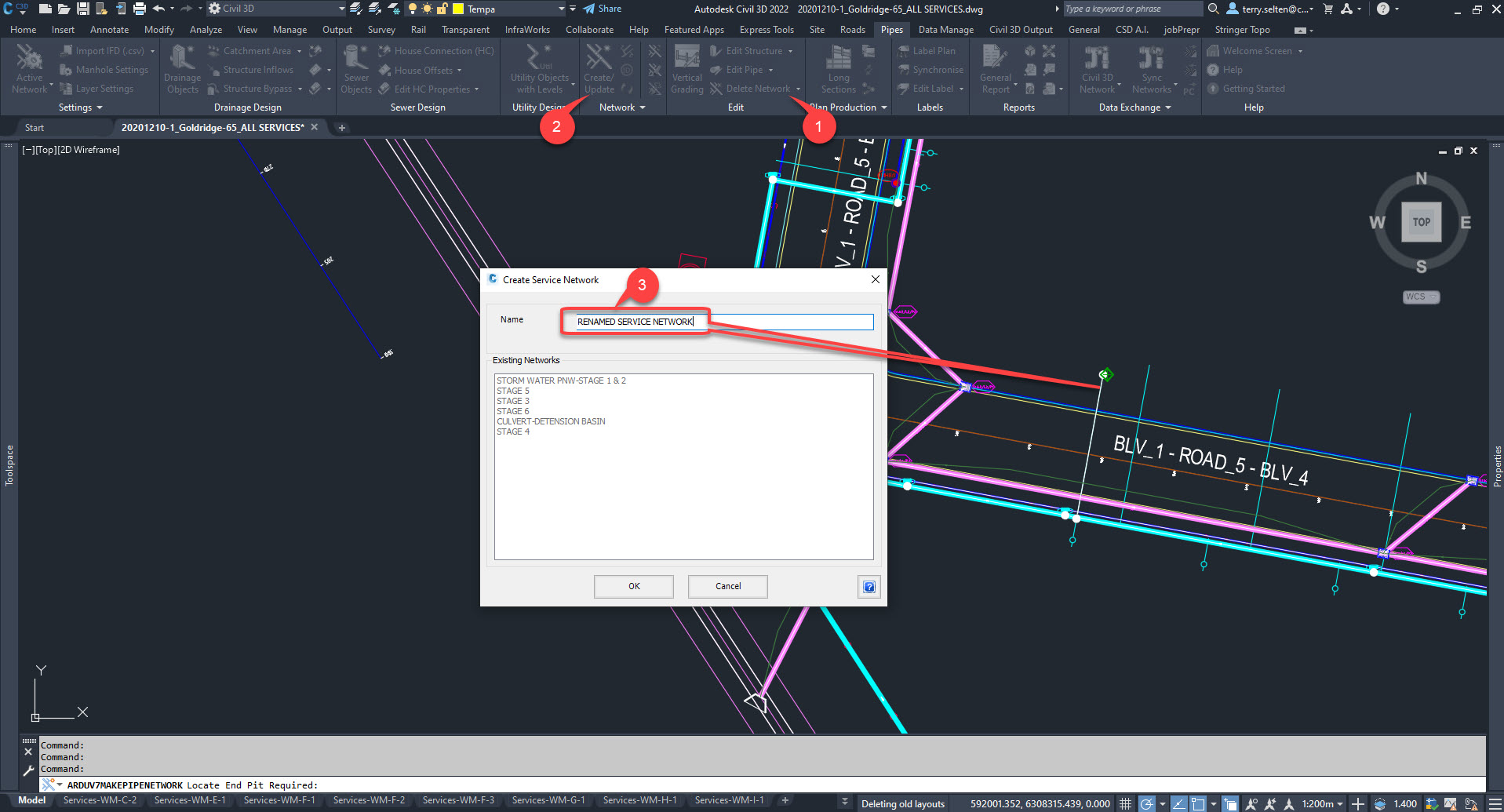Open the Stringer Topo ribbon tab

tap(1242, 30)
